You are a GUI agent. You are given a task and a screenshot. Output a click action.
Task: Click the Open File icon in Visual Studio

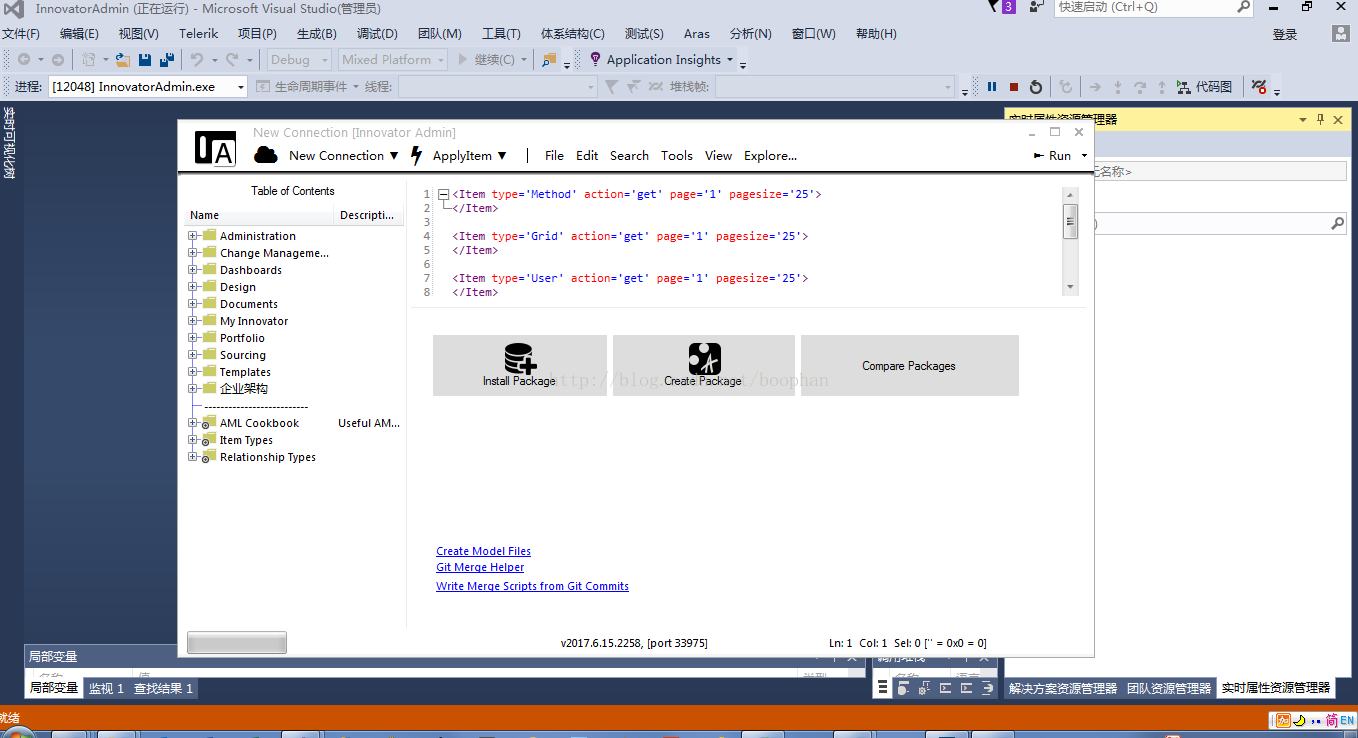(x=123, y=60)
